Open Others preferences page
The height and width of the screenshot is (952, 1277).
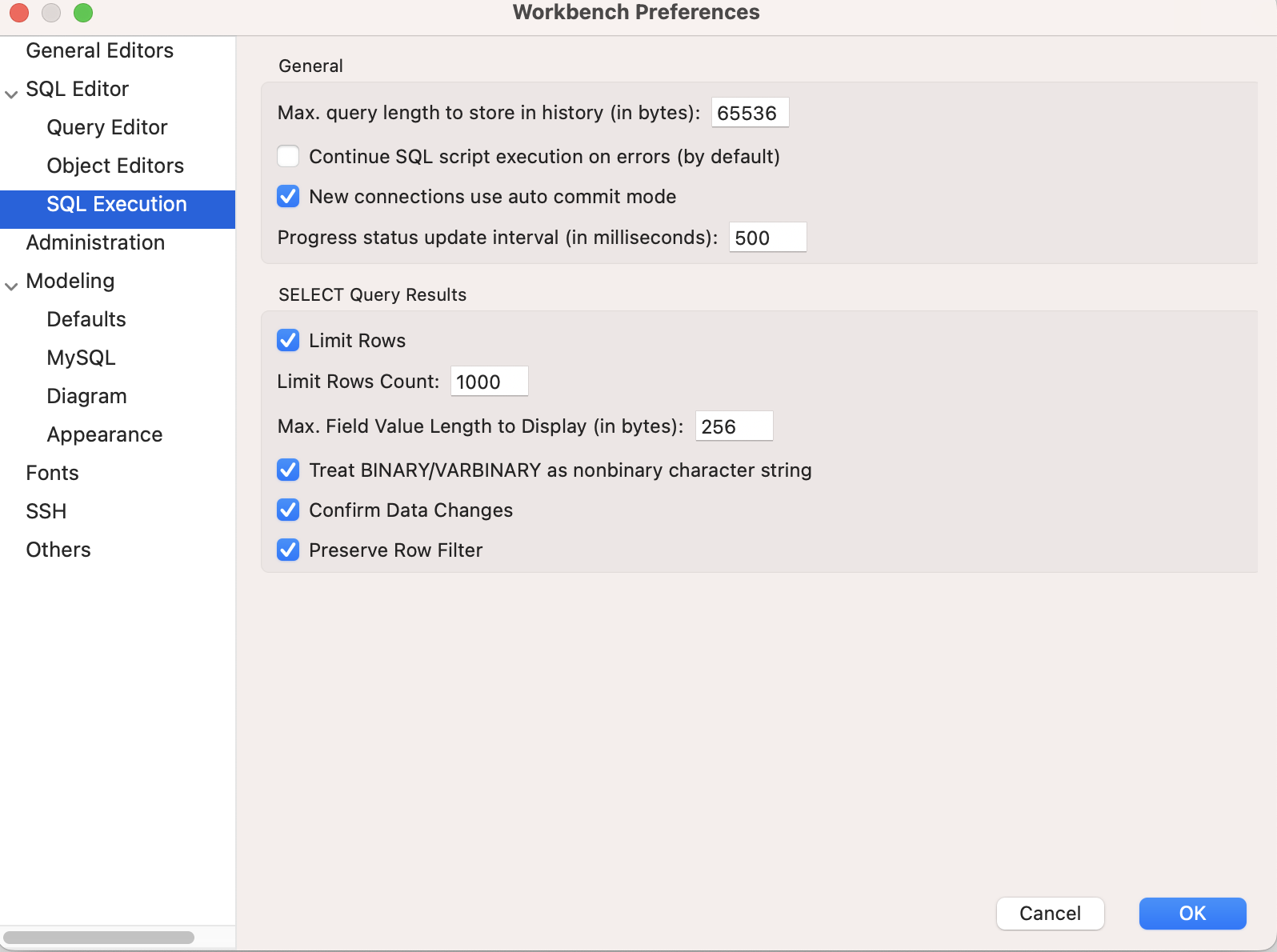point(58,550)
